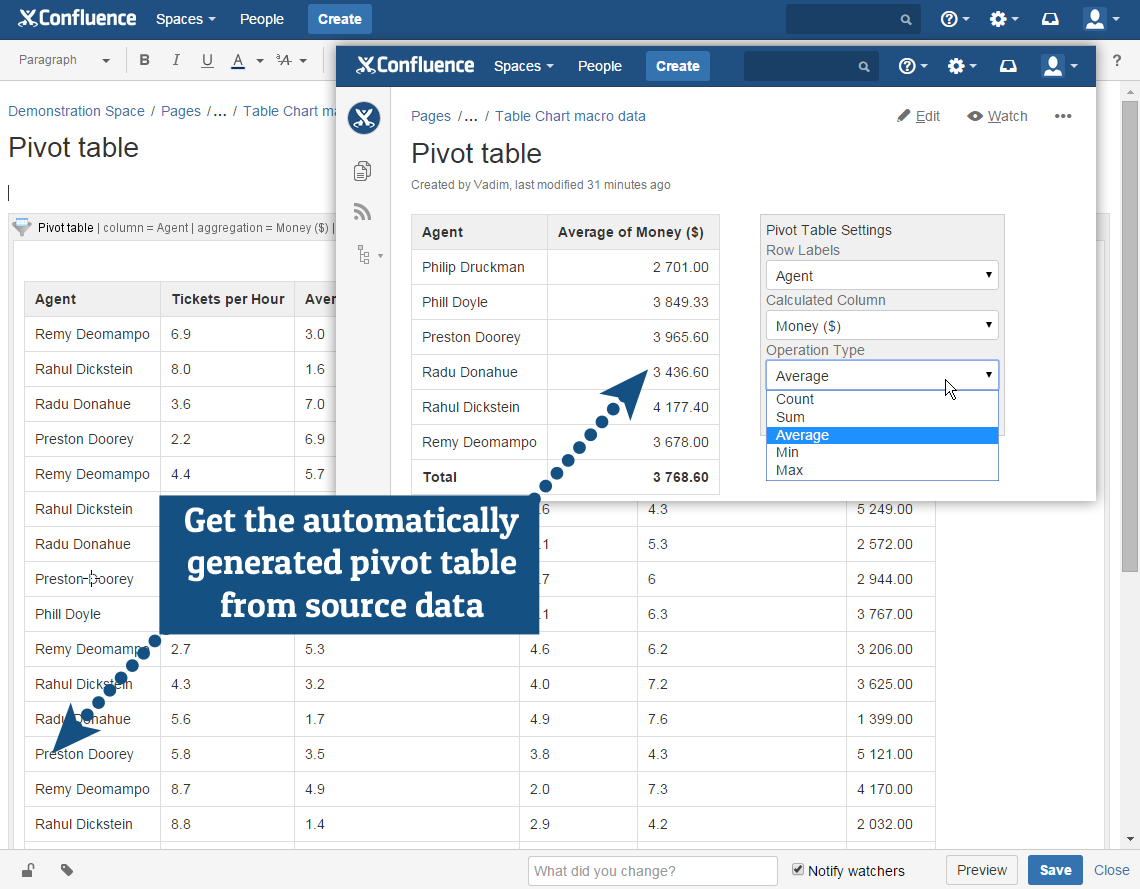
Task: Click the 'What did you change?' field
Action: 652,871
